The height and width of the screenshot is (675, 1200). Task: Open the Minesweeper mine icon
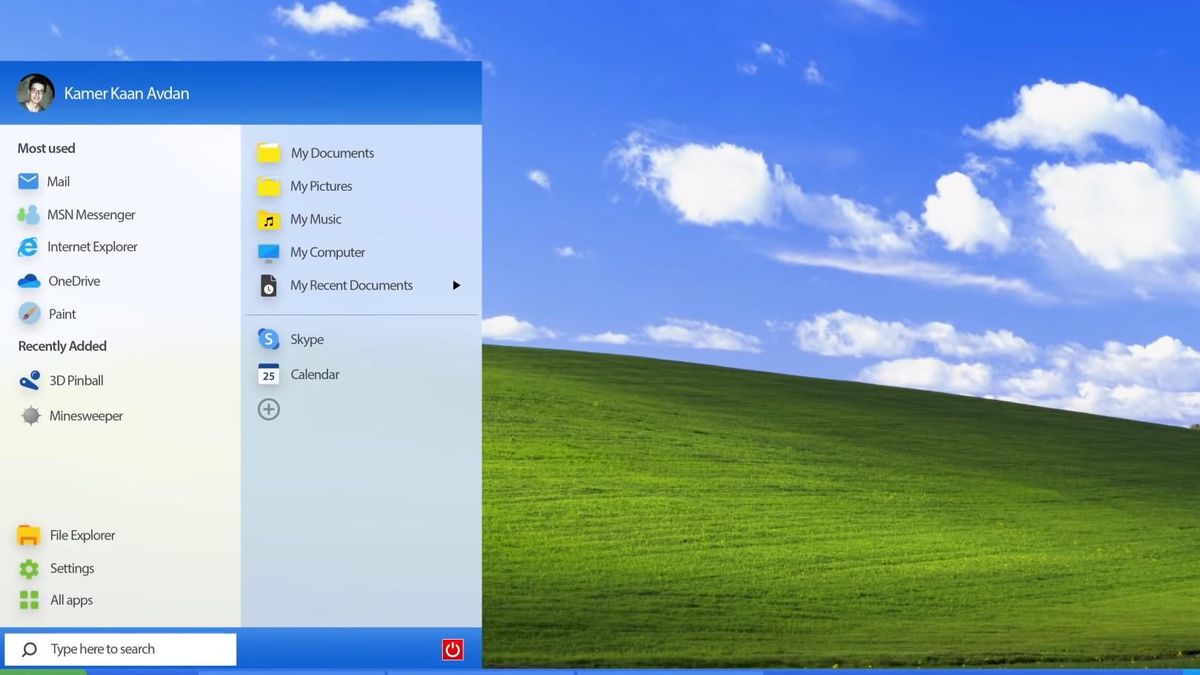click(31, 416)
